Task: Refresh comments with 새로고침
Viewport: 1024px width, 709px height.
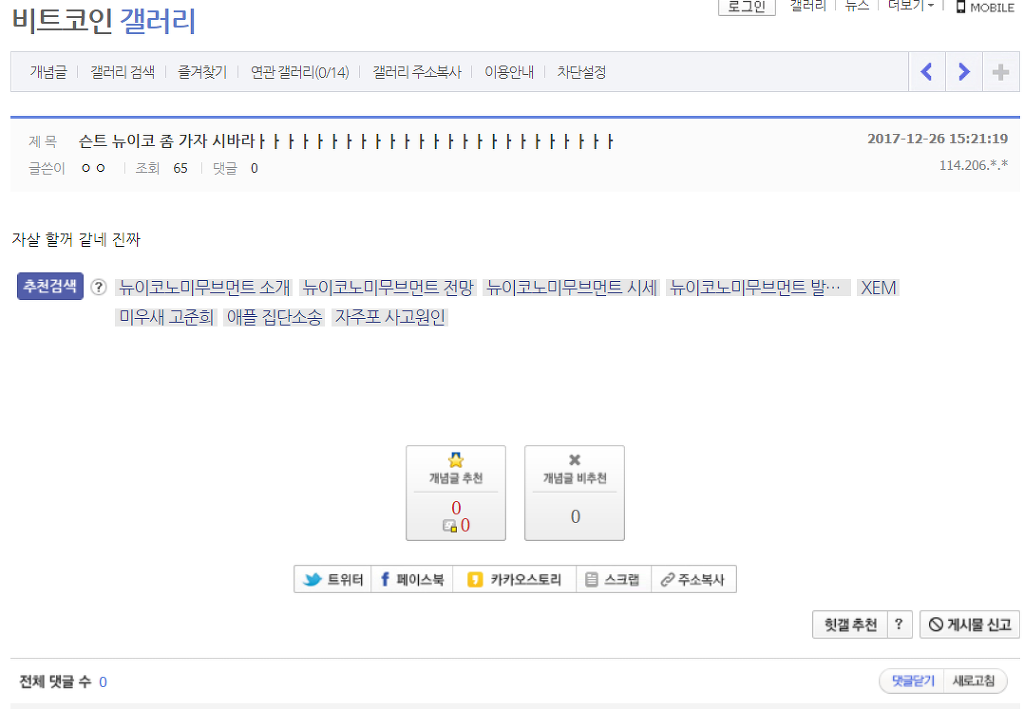Action: 973,681
